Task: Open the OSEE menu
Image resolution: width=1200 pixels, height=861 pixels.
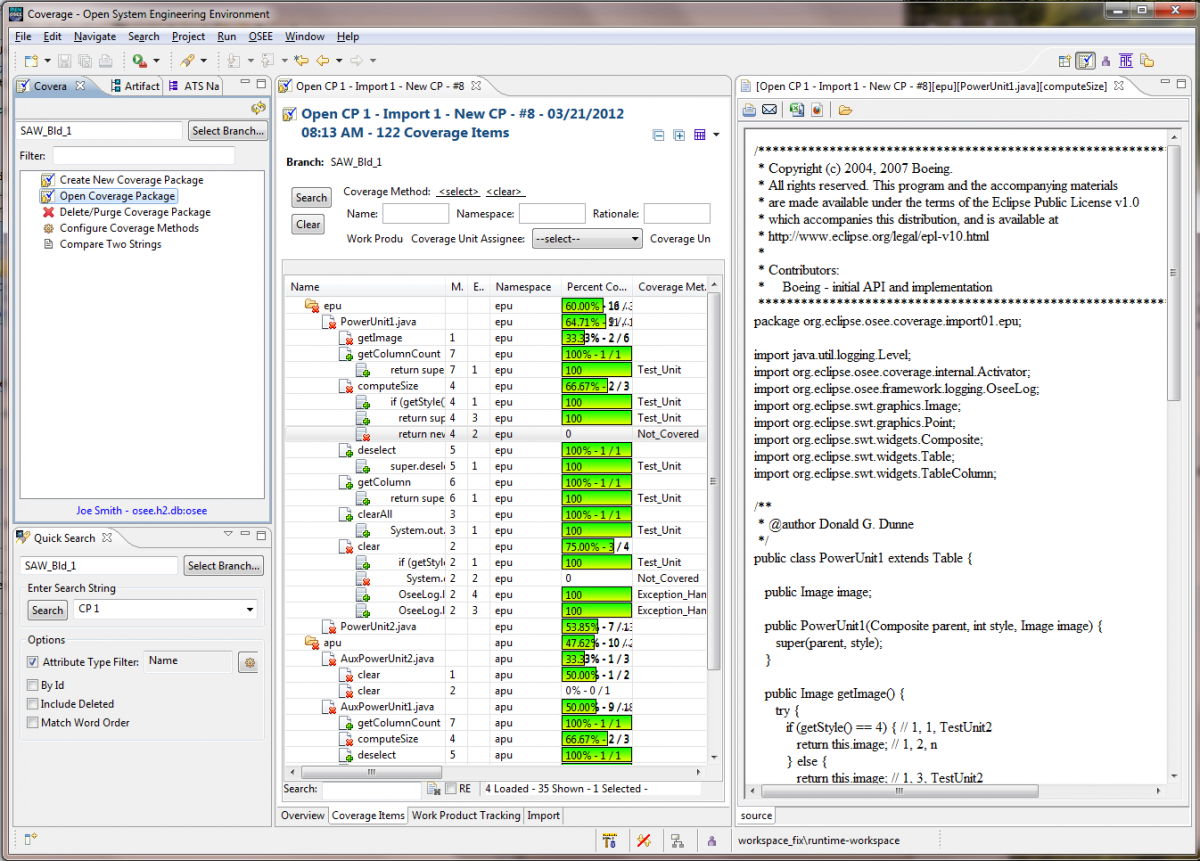Action: coord(260,37)
